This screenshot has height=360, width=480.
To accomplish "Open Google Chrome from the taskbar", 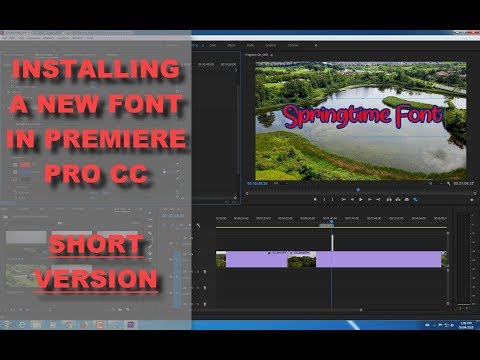I will coord(68,324).
